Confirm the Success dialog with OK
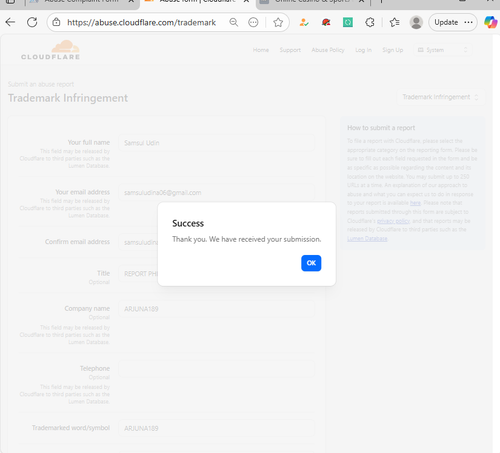 [311, 263]
